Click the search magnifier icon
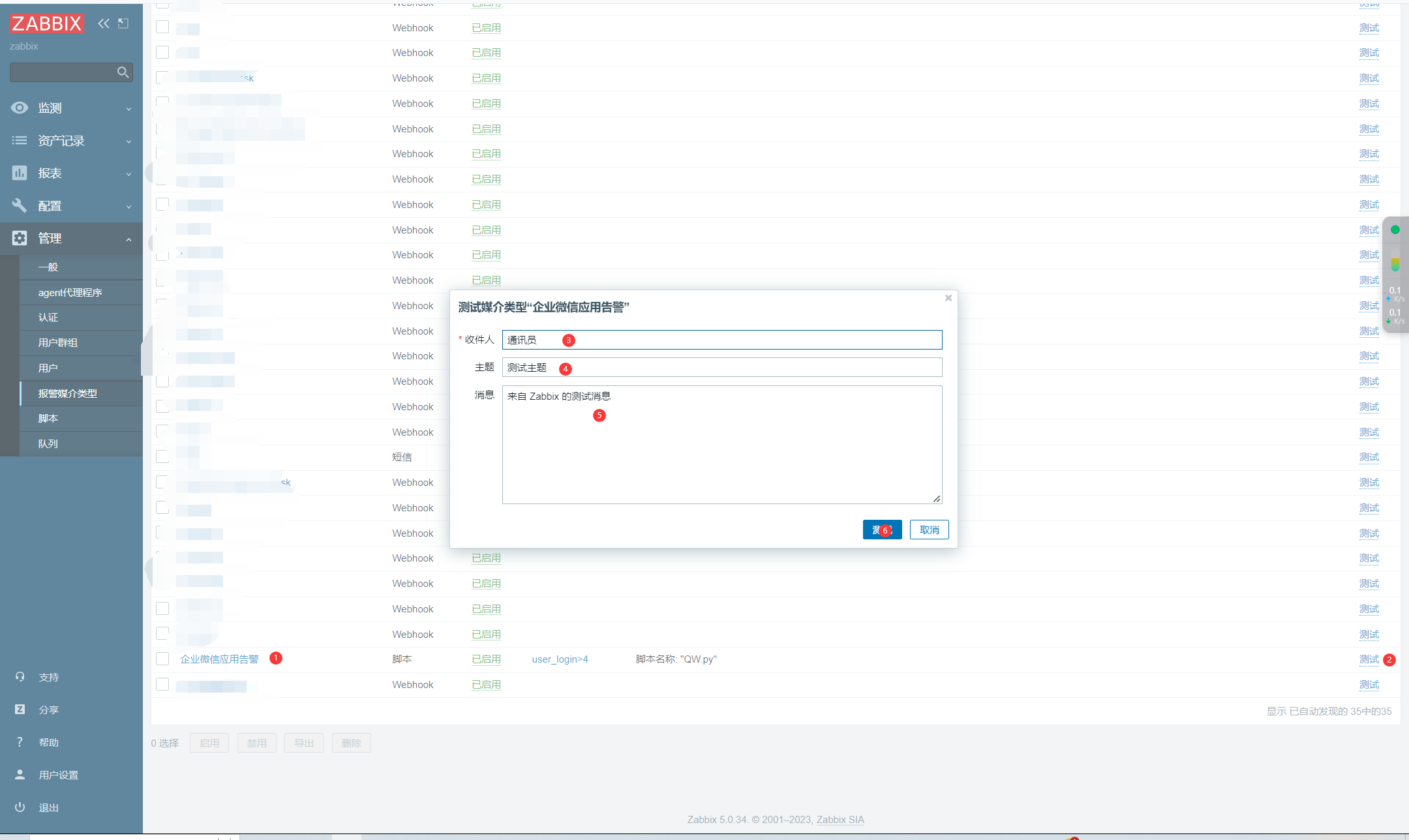1409x840 pixels. (123, 72)
